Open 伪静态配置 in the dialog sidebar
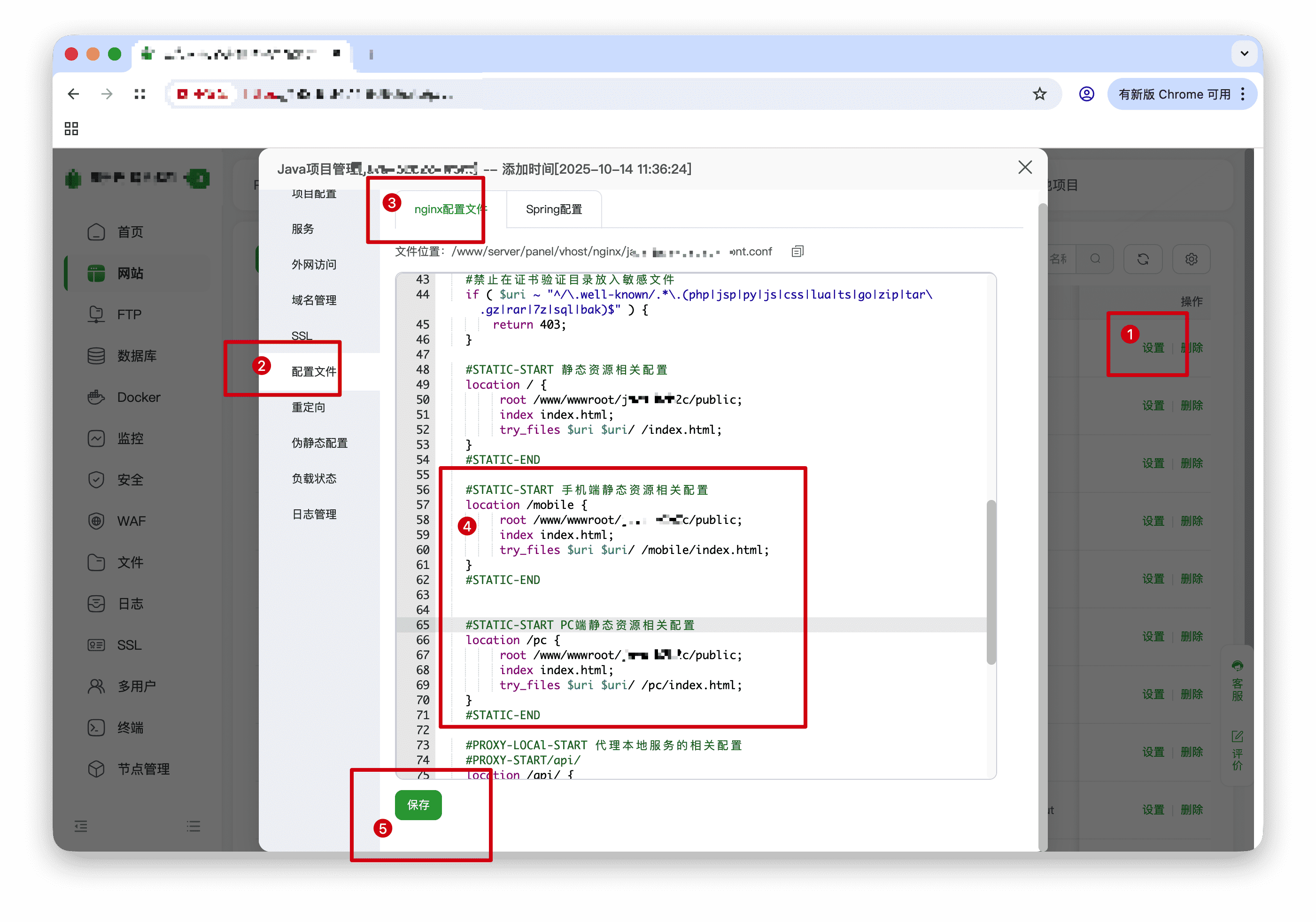Image resolution: width=1316 pixels, height=922 pixels. 319,443
